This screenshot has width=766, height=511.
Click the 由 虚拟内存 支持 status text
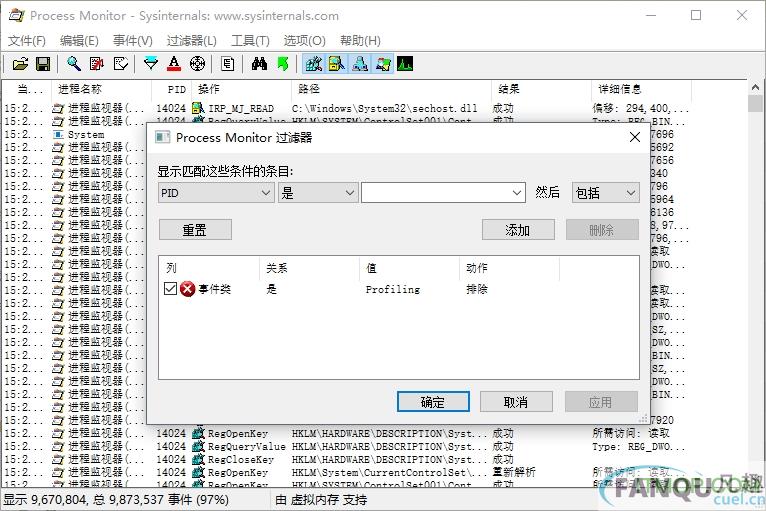[x=321, y=500]
